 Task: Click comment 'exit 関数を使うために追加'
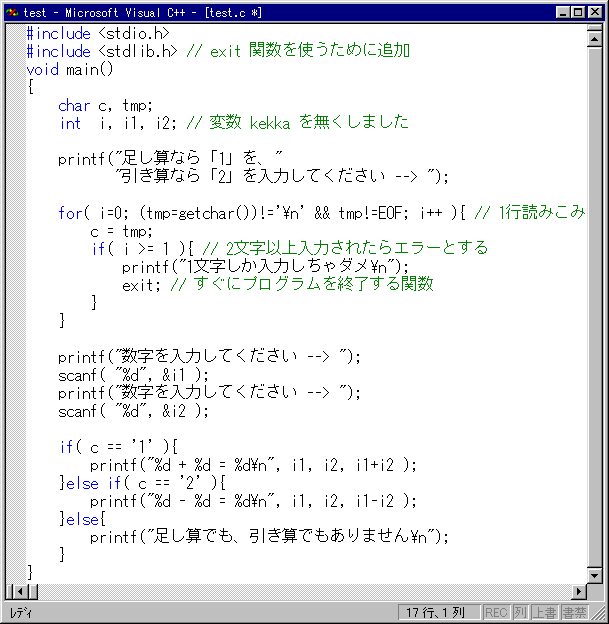click(x=310, y=51)
